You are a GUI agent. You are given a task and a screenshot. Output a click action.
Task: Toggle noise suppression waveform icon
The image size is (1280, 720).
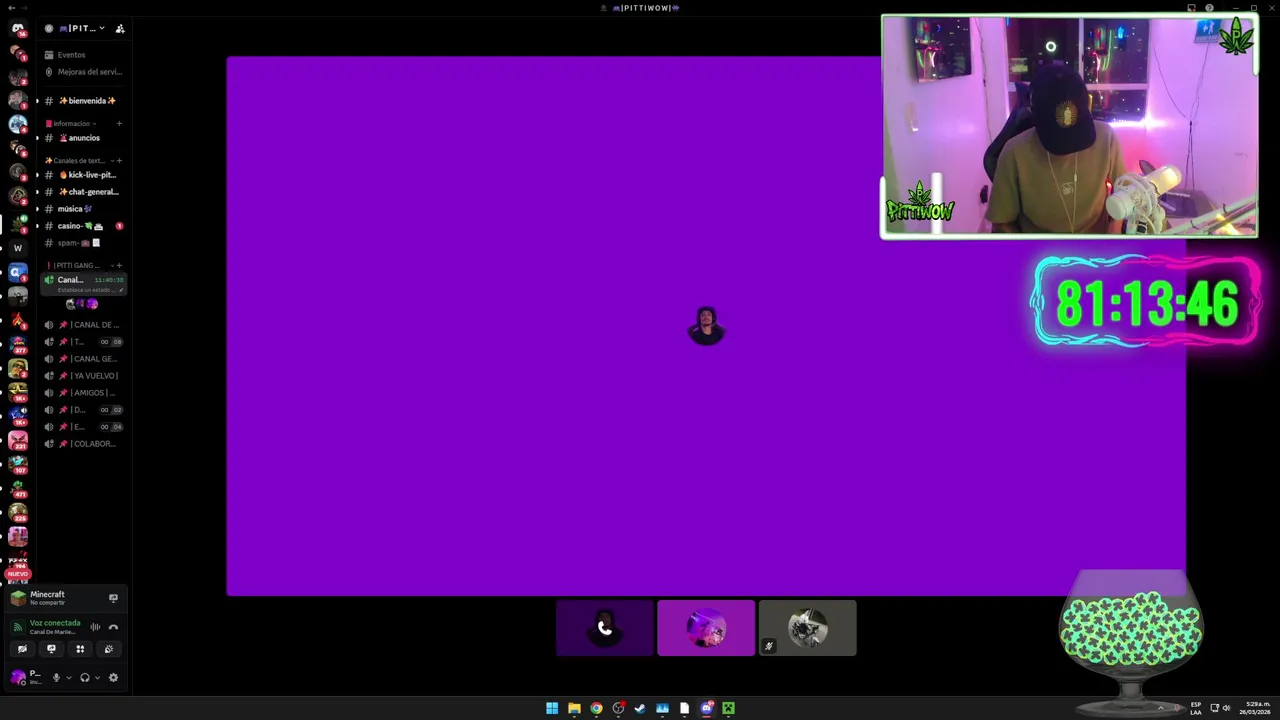[95, 627]
